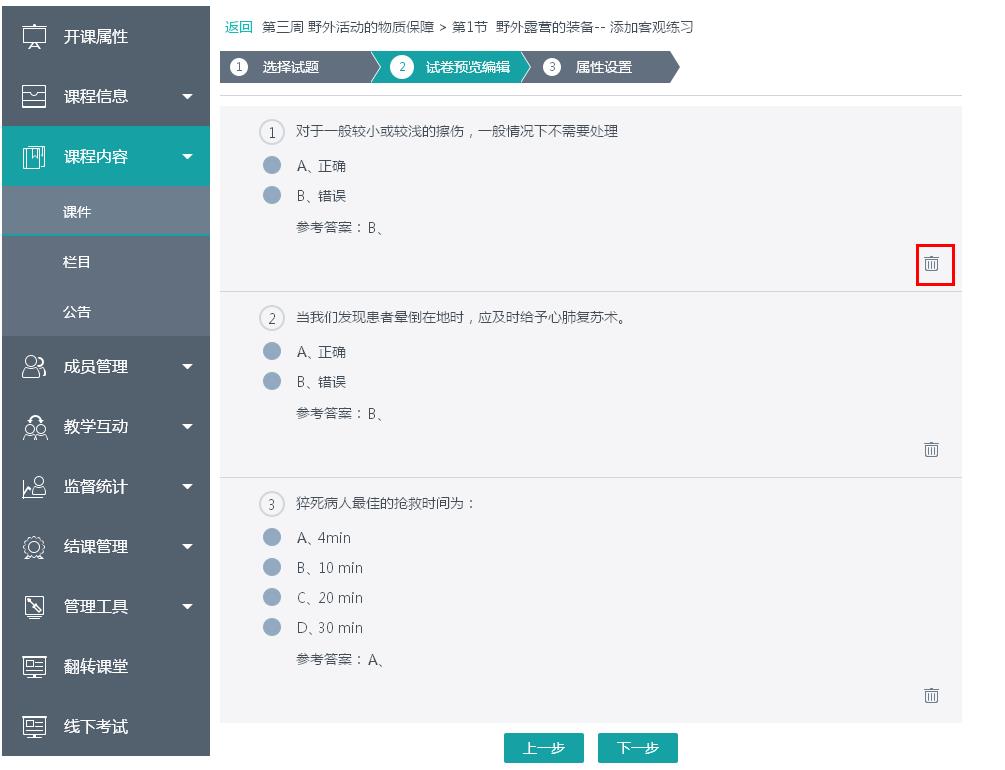Go back with the 上一步 button
This screenshot has width=1005, height=770.
pos(544,748)
